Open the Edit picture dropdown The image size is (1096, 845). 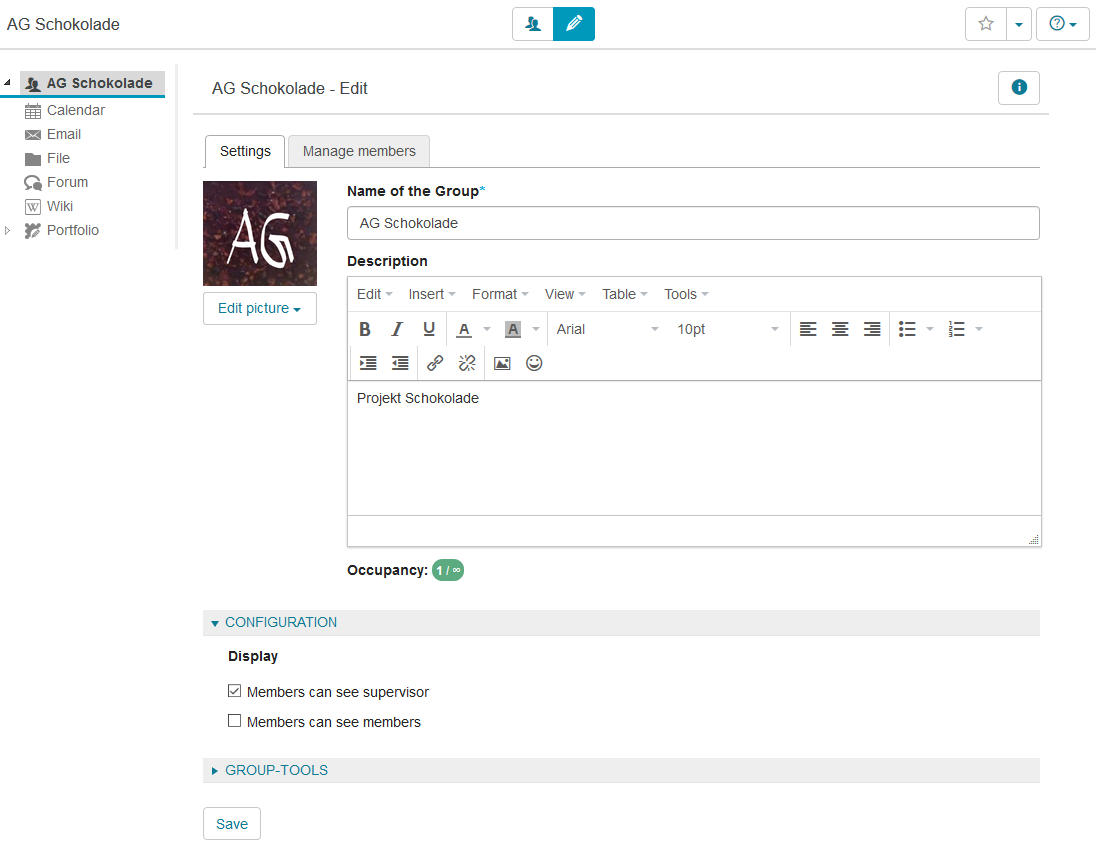259,308
